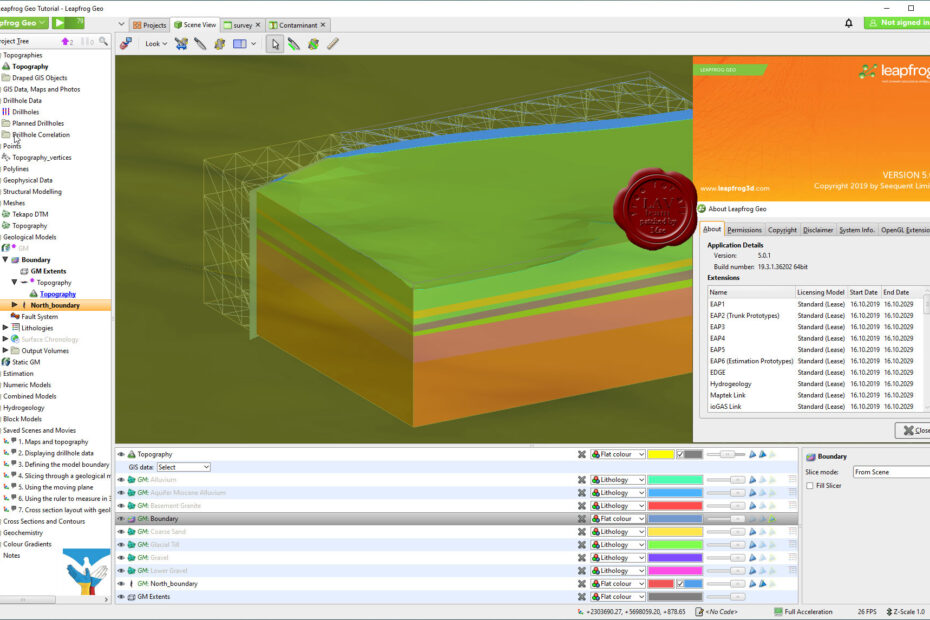Click the project tree search magnifier
The image size is (930, 620).
pos(104,41)
